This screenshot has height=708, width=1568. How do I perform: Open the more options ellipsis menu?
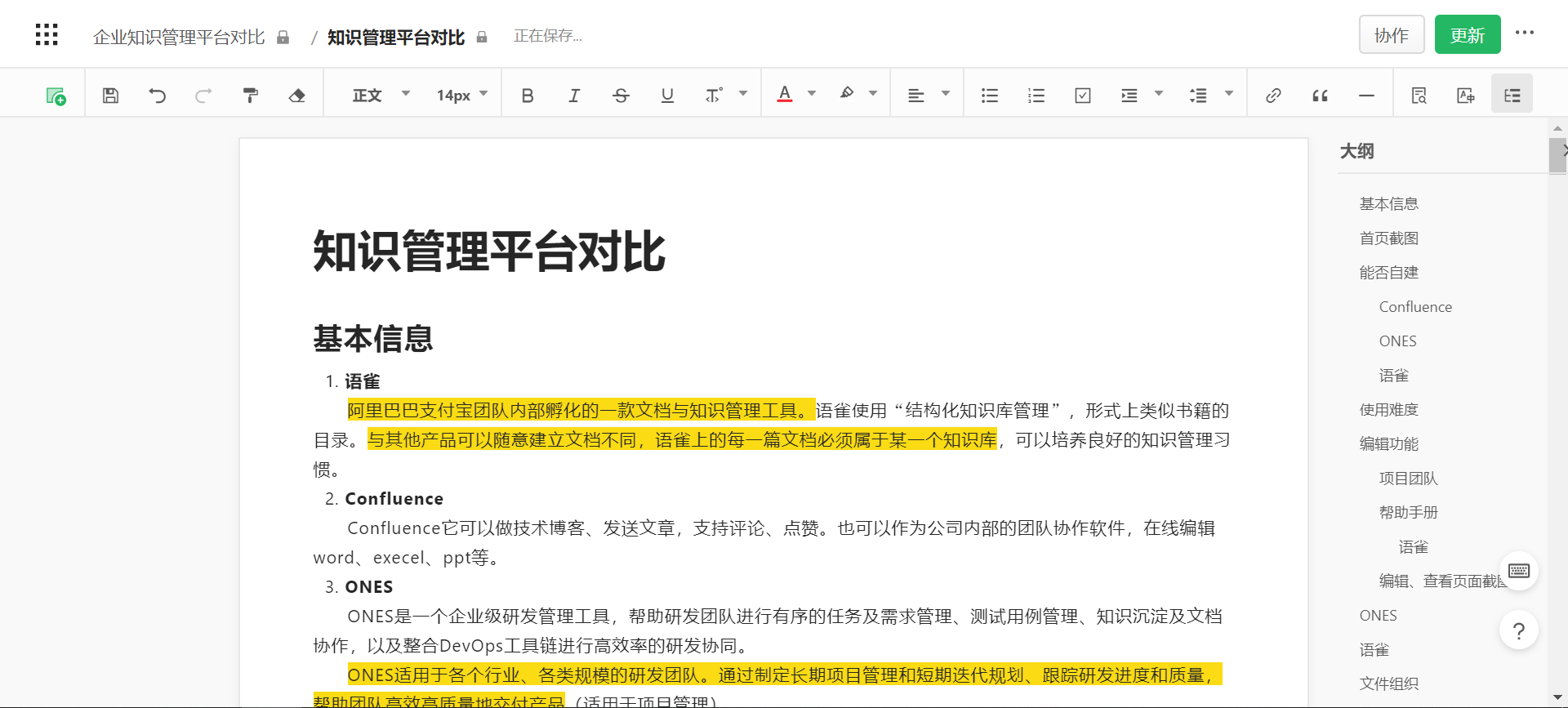pyautogui.click(x=1525, y=33)
